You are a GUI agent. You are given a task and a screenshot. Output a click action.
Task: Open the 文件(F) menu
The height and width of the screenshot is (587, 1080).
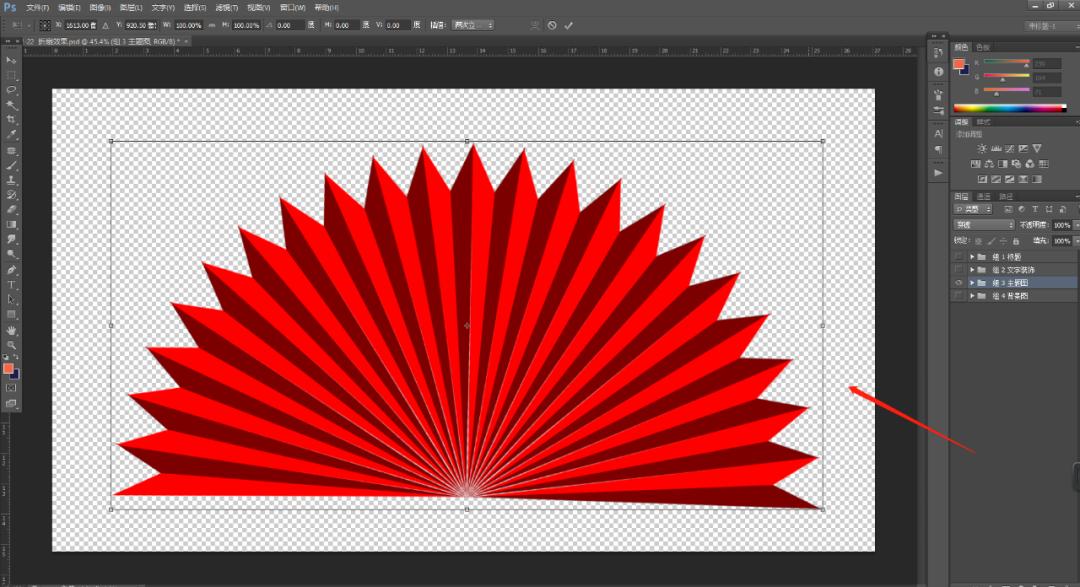(38, 7)
